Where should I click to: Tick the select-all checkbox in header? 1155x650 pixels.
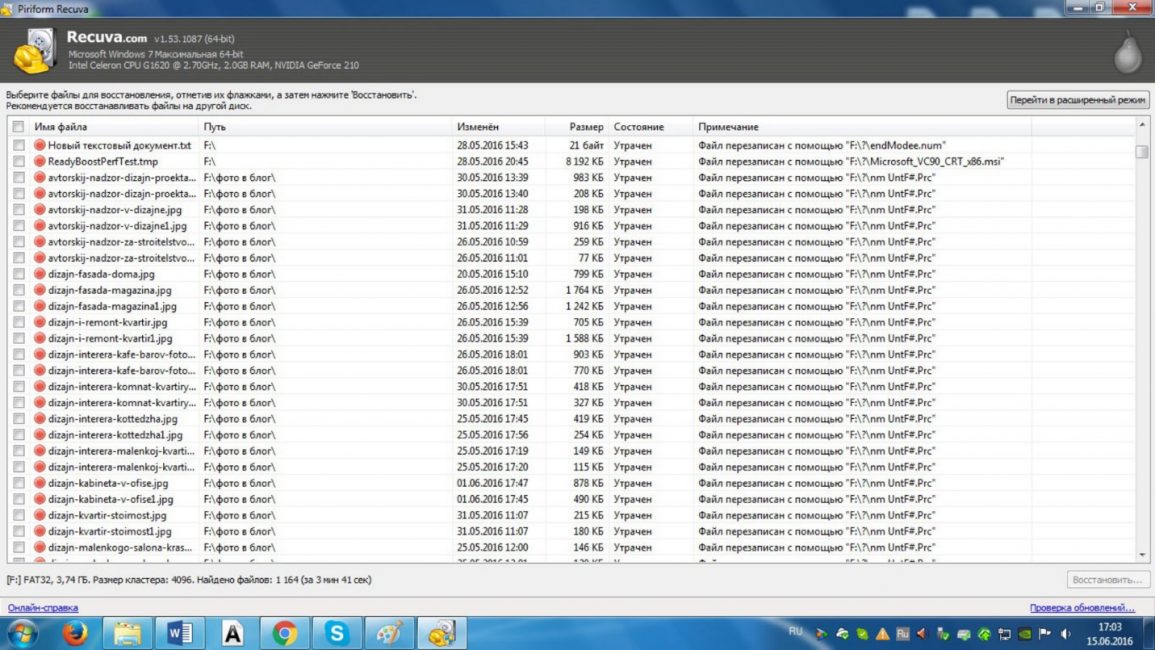coord(18,127)
